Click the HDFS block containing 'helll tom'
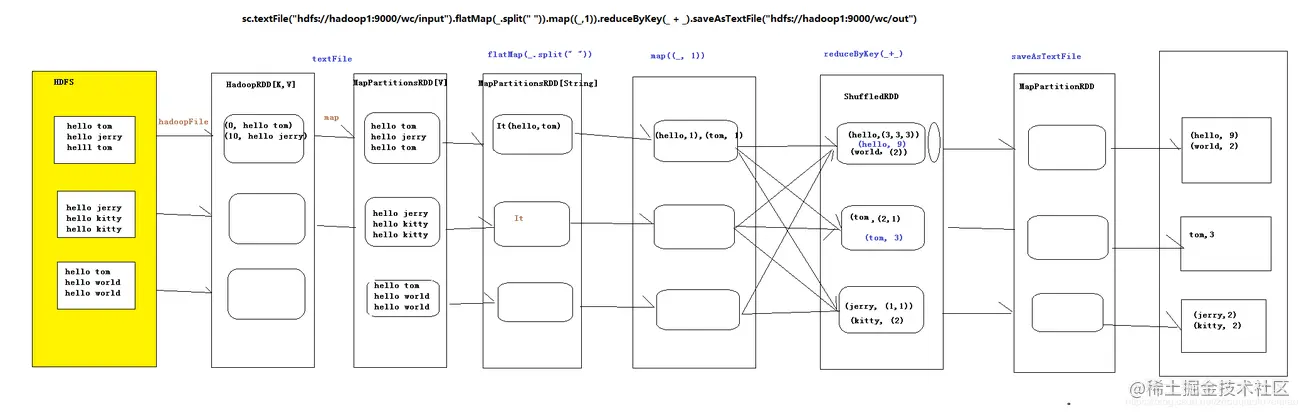This screenshot has height=413, width=1304. click(95, 138)
